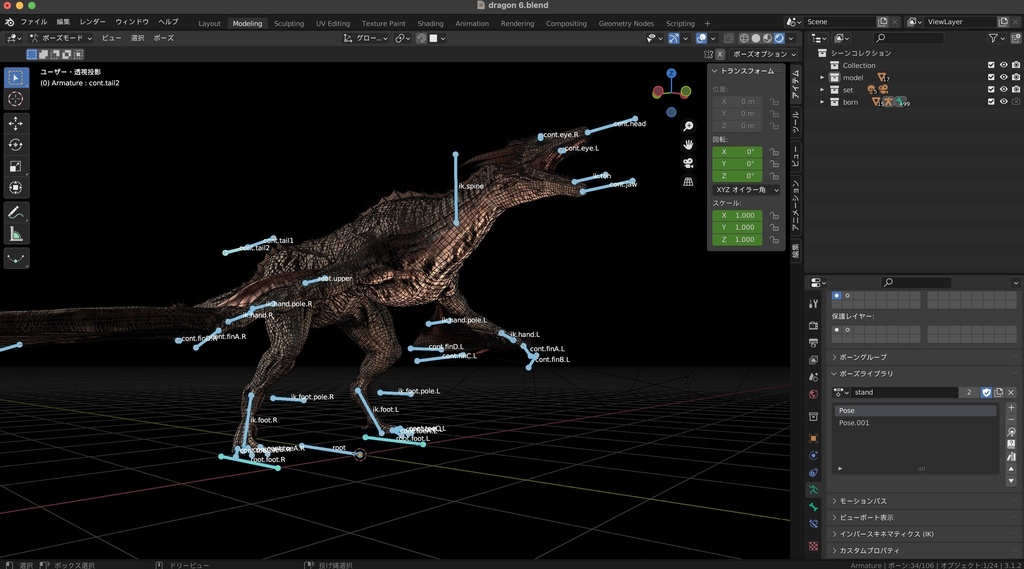Open World properties tab icon
The image size is (1024, 569).
(813, 394)
